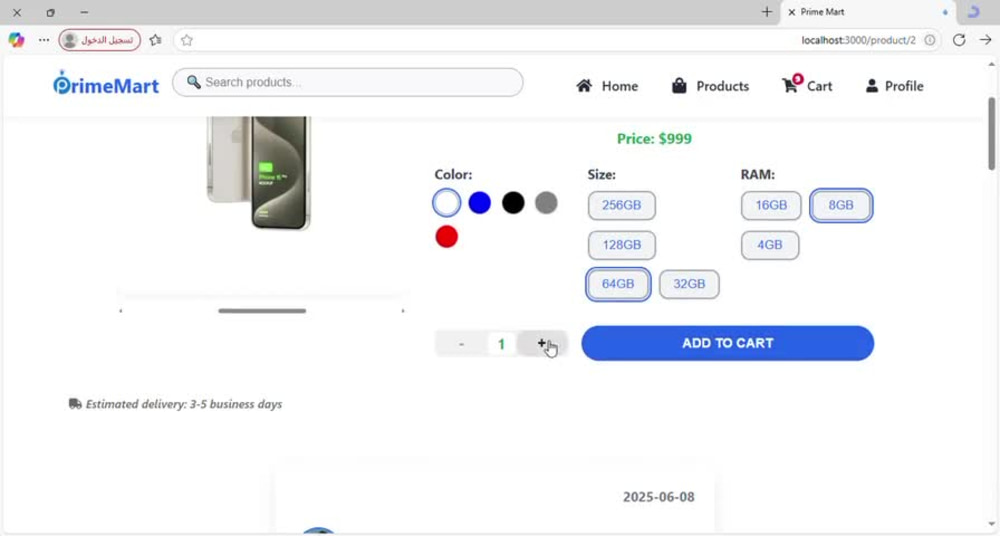
Task: Select the black color swatch
Action: (x=513, y=203)
